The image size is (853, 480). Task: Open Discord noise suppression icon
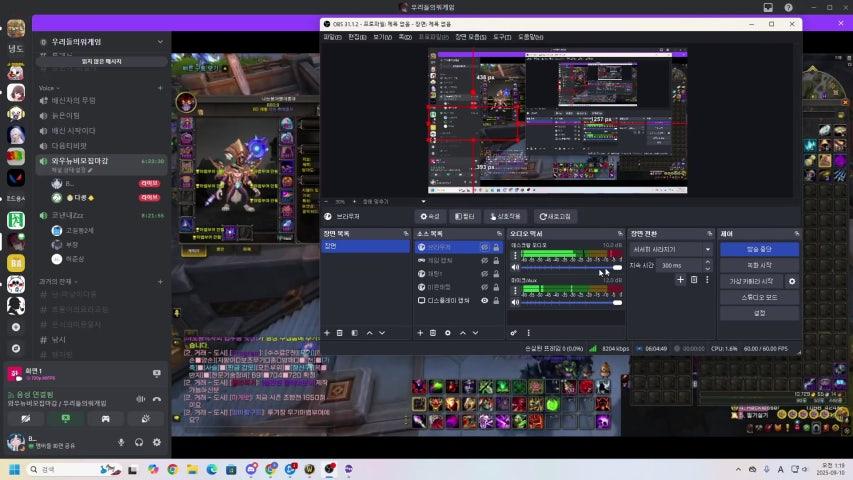click(x=141, y=399)
